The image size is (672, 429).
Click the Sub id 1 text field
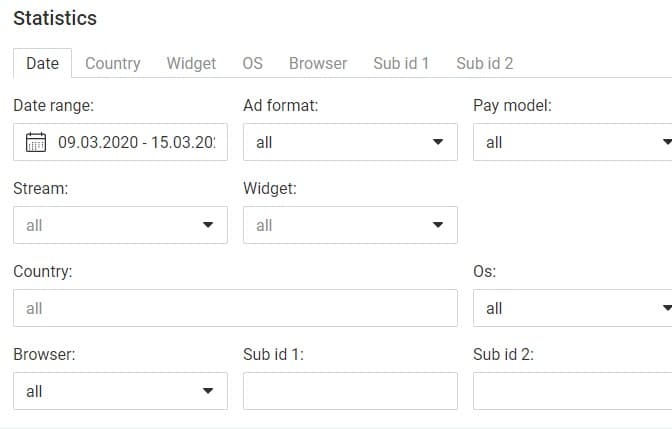[350, 391]
